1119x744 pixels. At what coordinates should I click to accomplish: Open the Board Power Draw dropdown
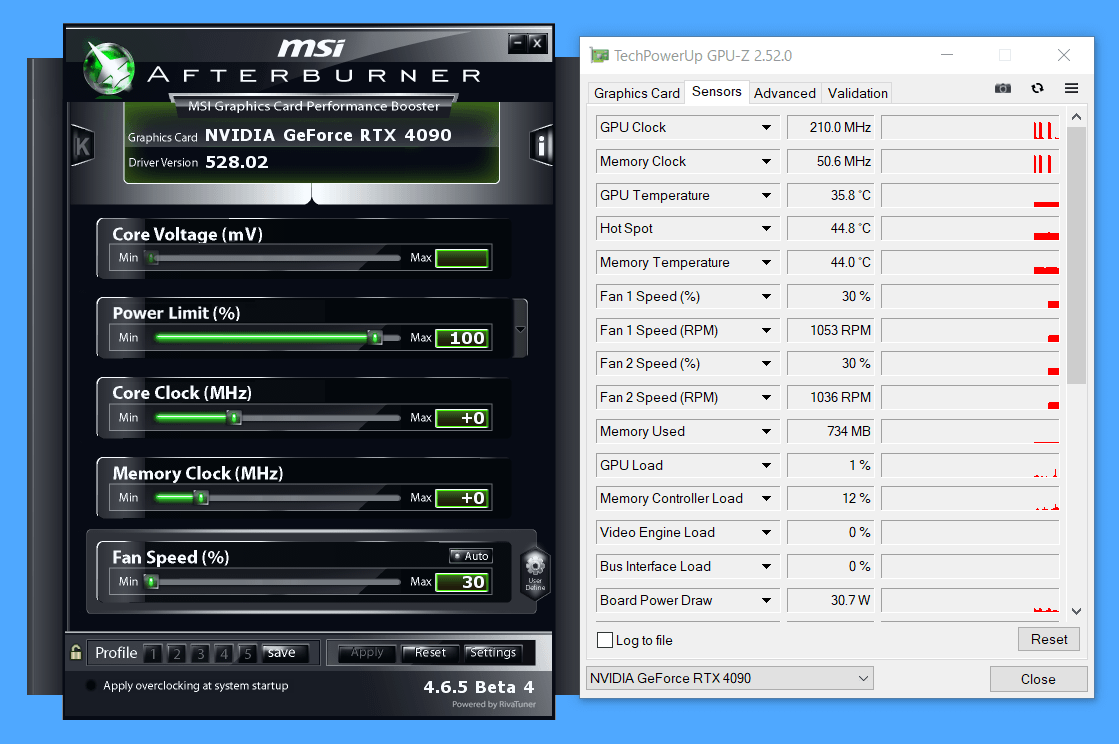pyautogui.click(x=766, y=600)
